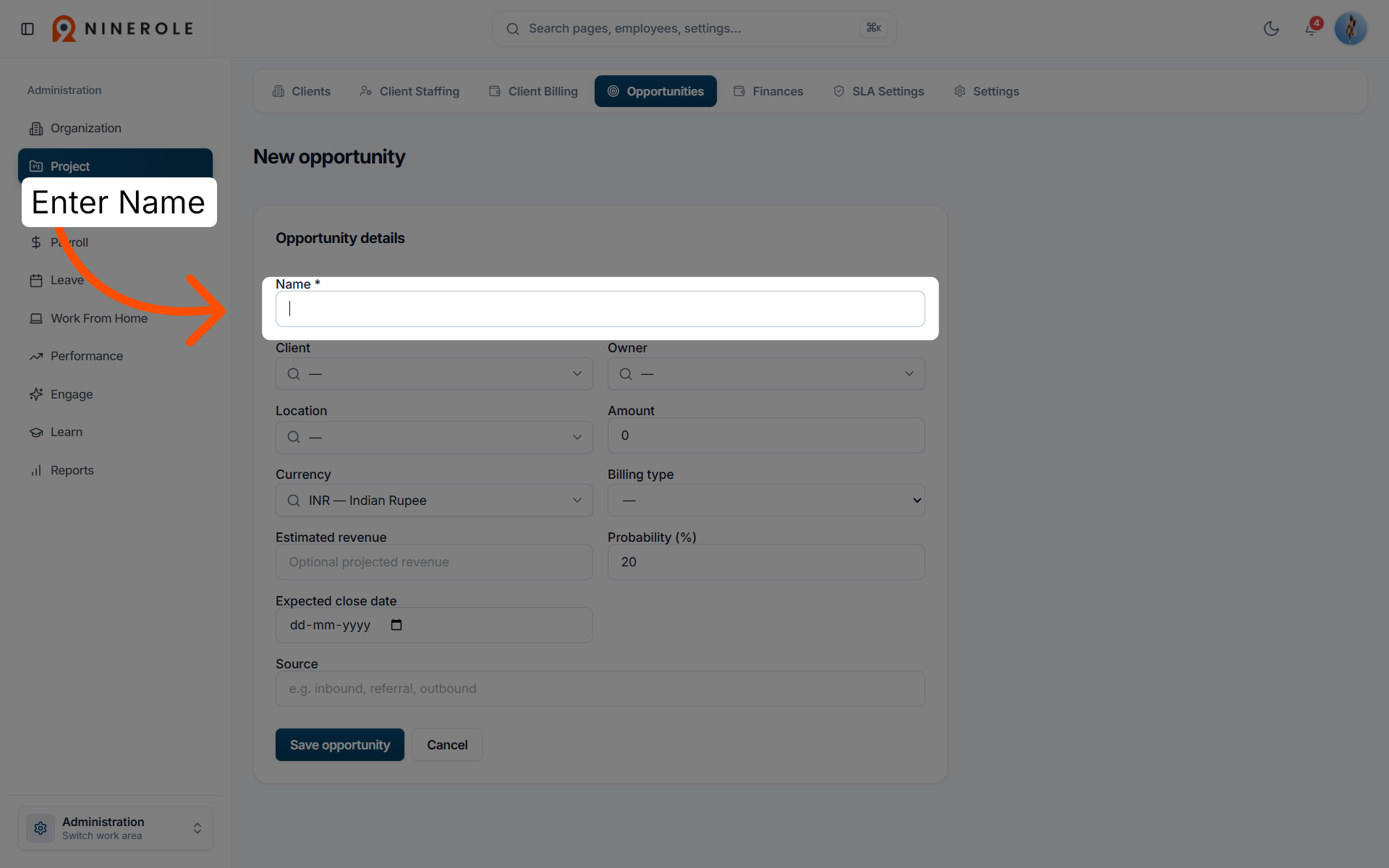Viewport: 1389px width, 868px height.
Task: Switch to the SLA Settings tab
Action: click(x=878, y=91)
